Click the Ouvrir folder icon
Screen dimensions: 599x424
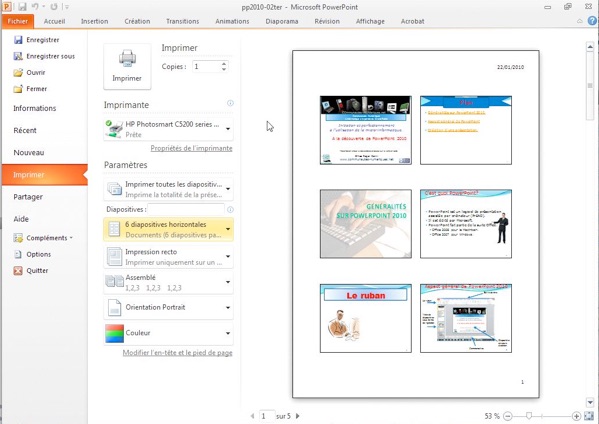pyautogui.click(x=18, y=73)
